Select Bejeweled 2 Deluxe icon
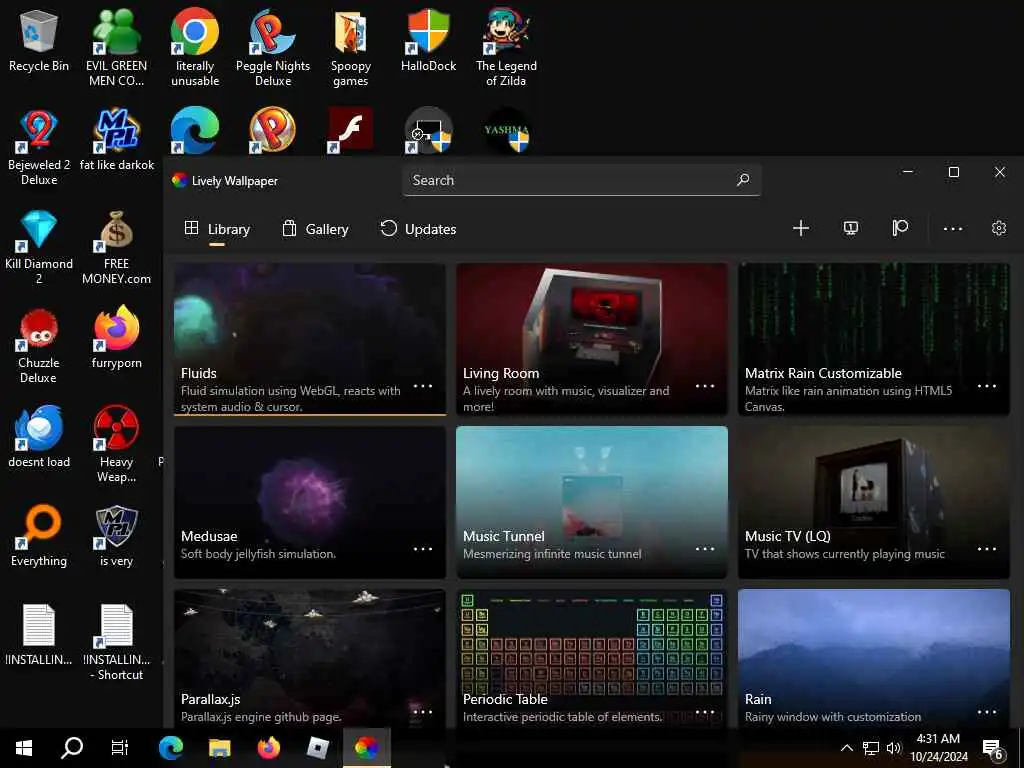This screenshot has height=768, width=1024. 39,148
